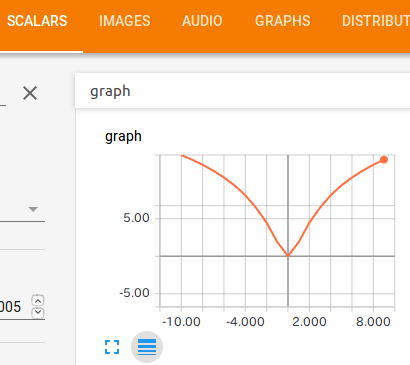This screenshot has height=365, width=410.
Task: Click the -5.00 y-axis label
Action: (134, 293)
